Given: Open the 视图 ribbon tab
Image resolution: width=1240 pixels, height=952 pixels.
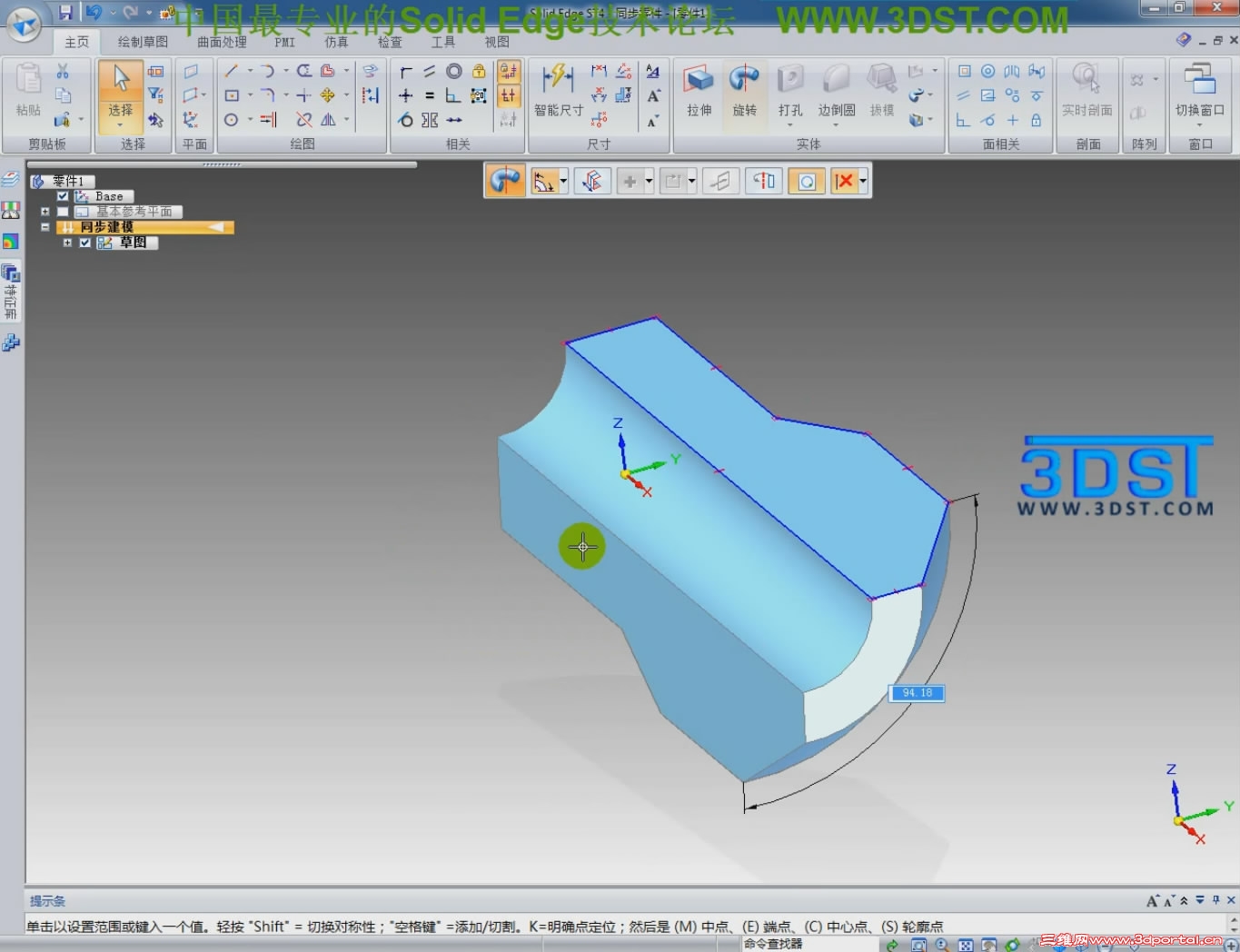Looking at the screenshot, I should point(498,41).
